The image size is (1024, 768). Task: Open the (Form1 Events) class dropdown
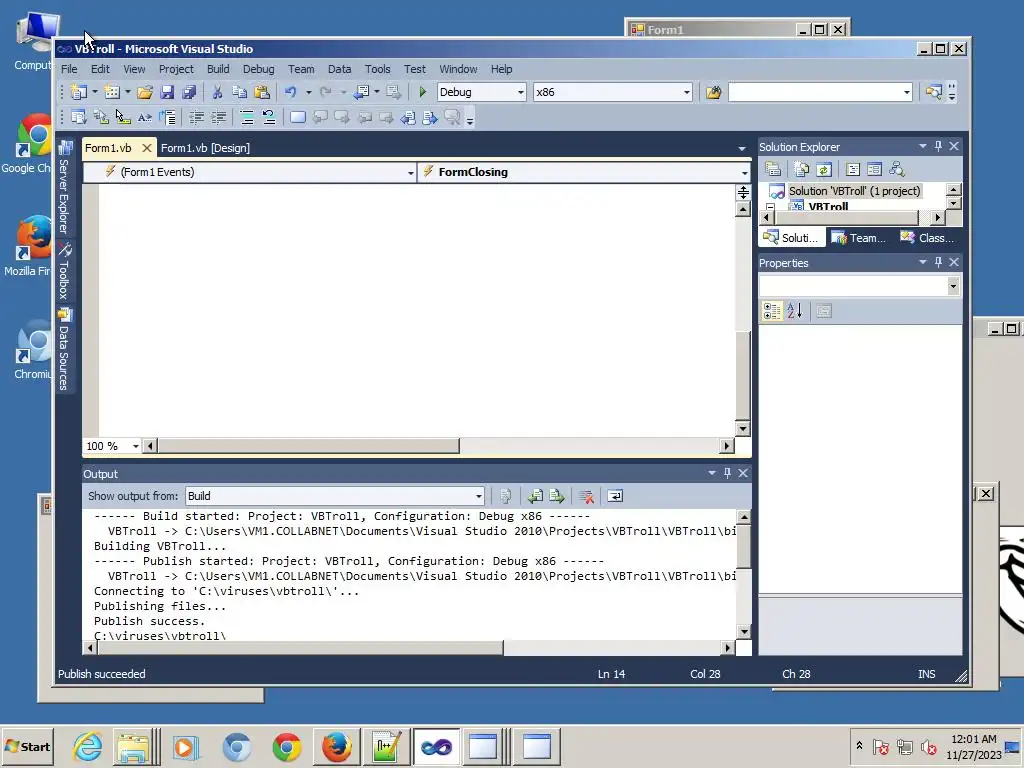click(410, 172)
